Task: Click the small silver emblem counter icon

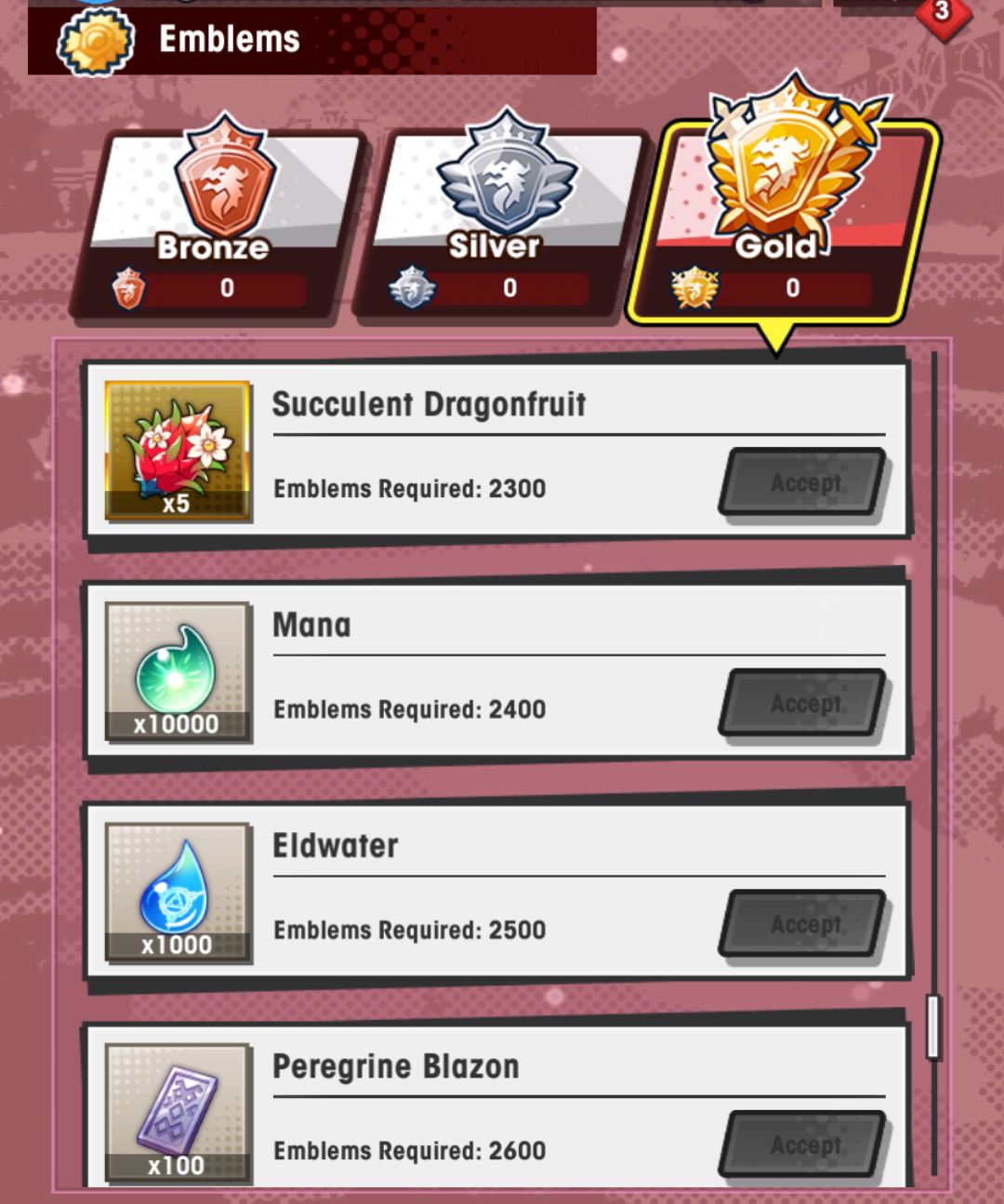Action: [x=412, y=288]
